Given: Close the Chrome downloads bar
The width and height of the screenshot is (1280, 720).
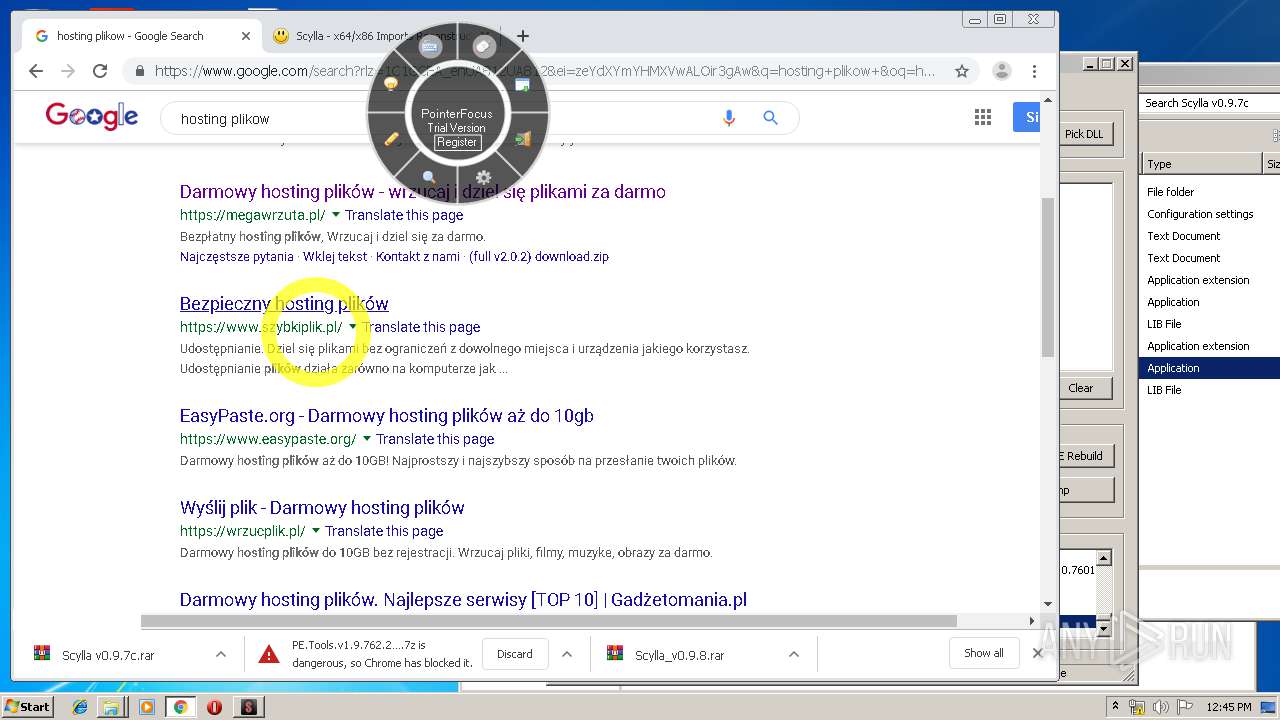Looking at the screenshot, I should point(1037,653).
